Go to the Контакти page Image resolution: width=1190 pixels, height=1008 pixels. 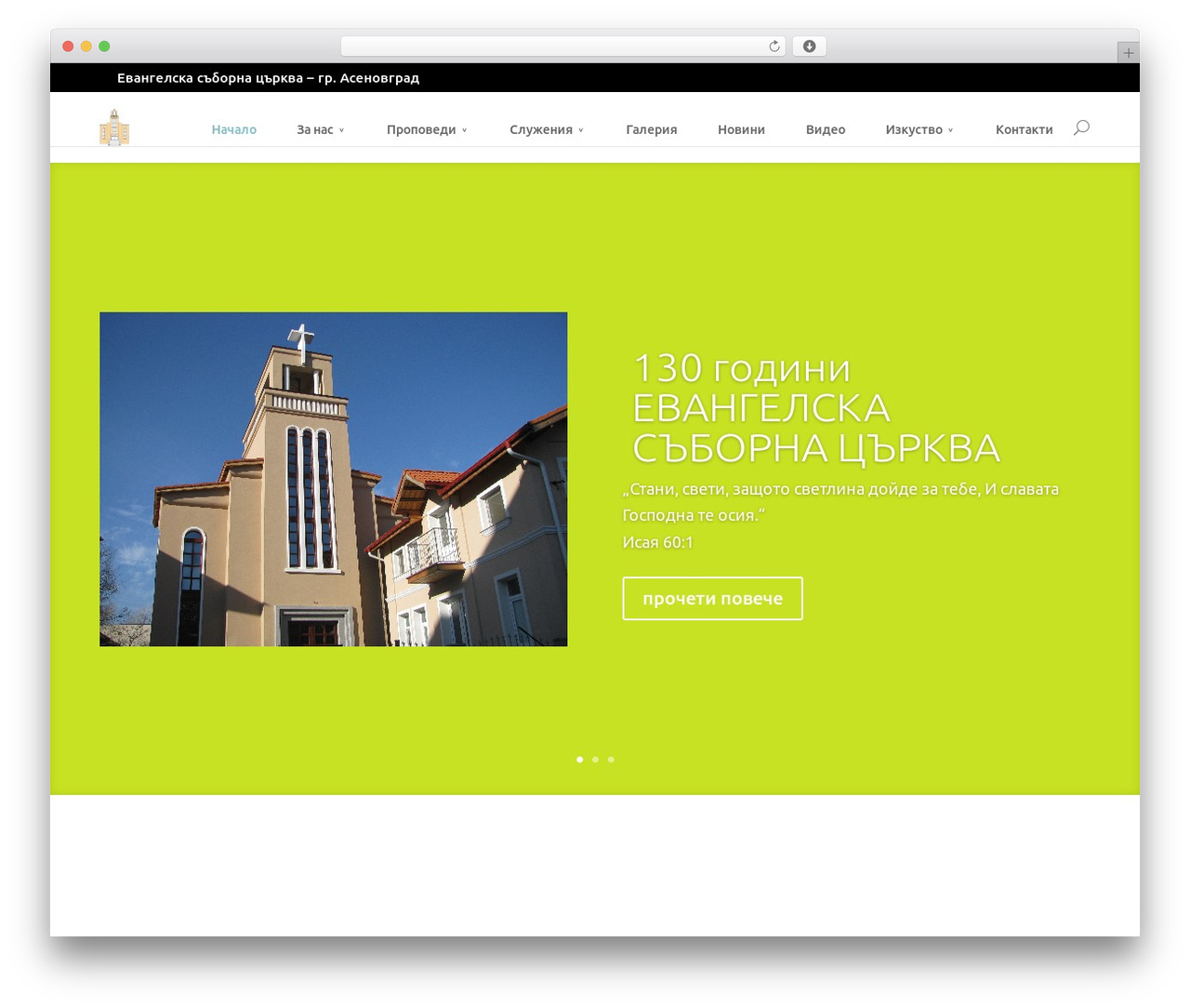point(1024,129)
